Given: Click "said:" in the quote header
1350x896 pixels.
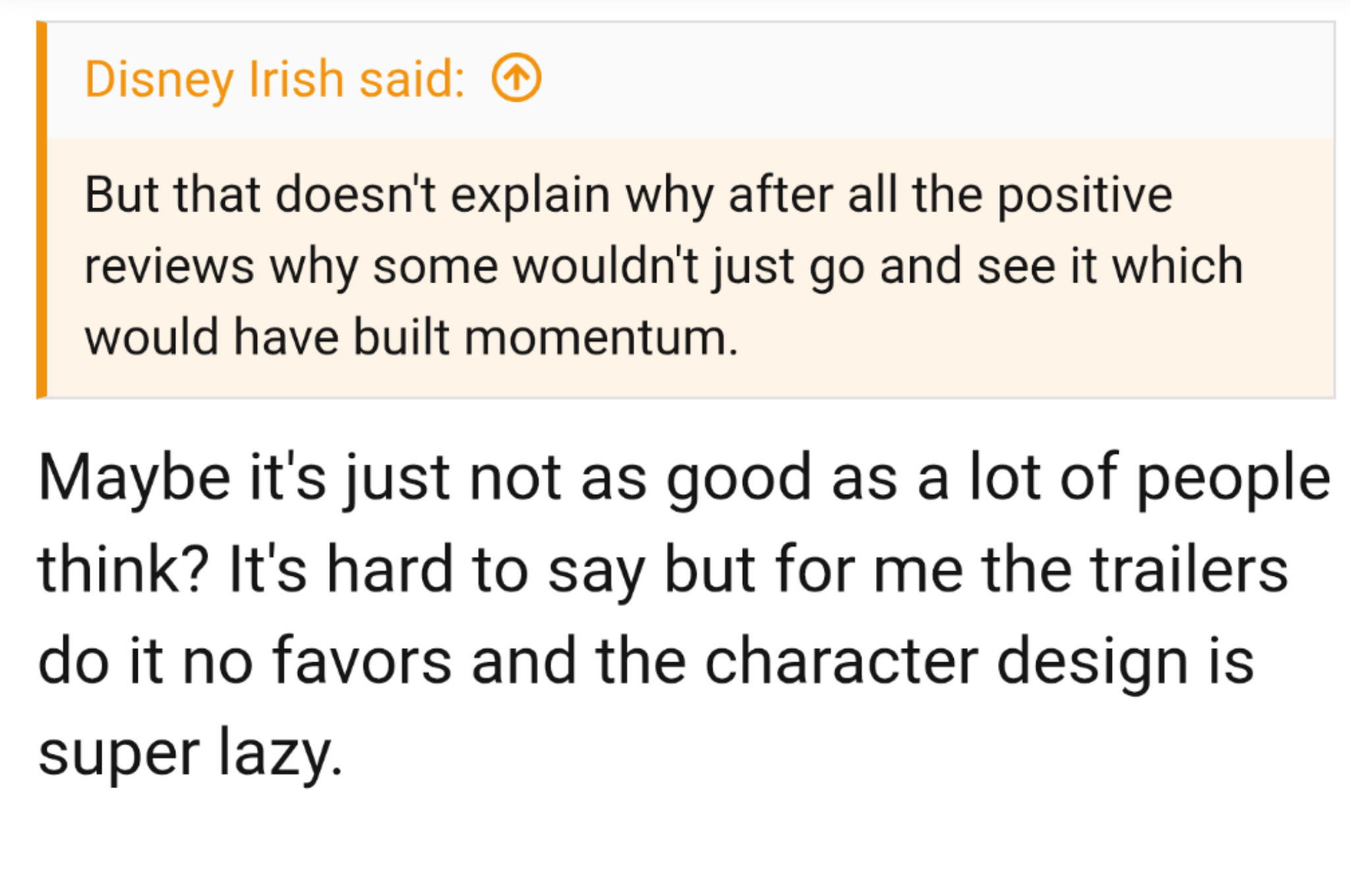Looking at the screenshot, I should tap(412, 79).
